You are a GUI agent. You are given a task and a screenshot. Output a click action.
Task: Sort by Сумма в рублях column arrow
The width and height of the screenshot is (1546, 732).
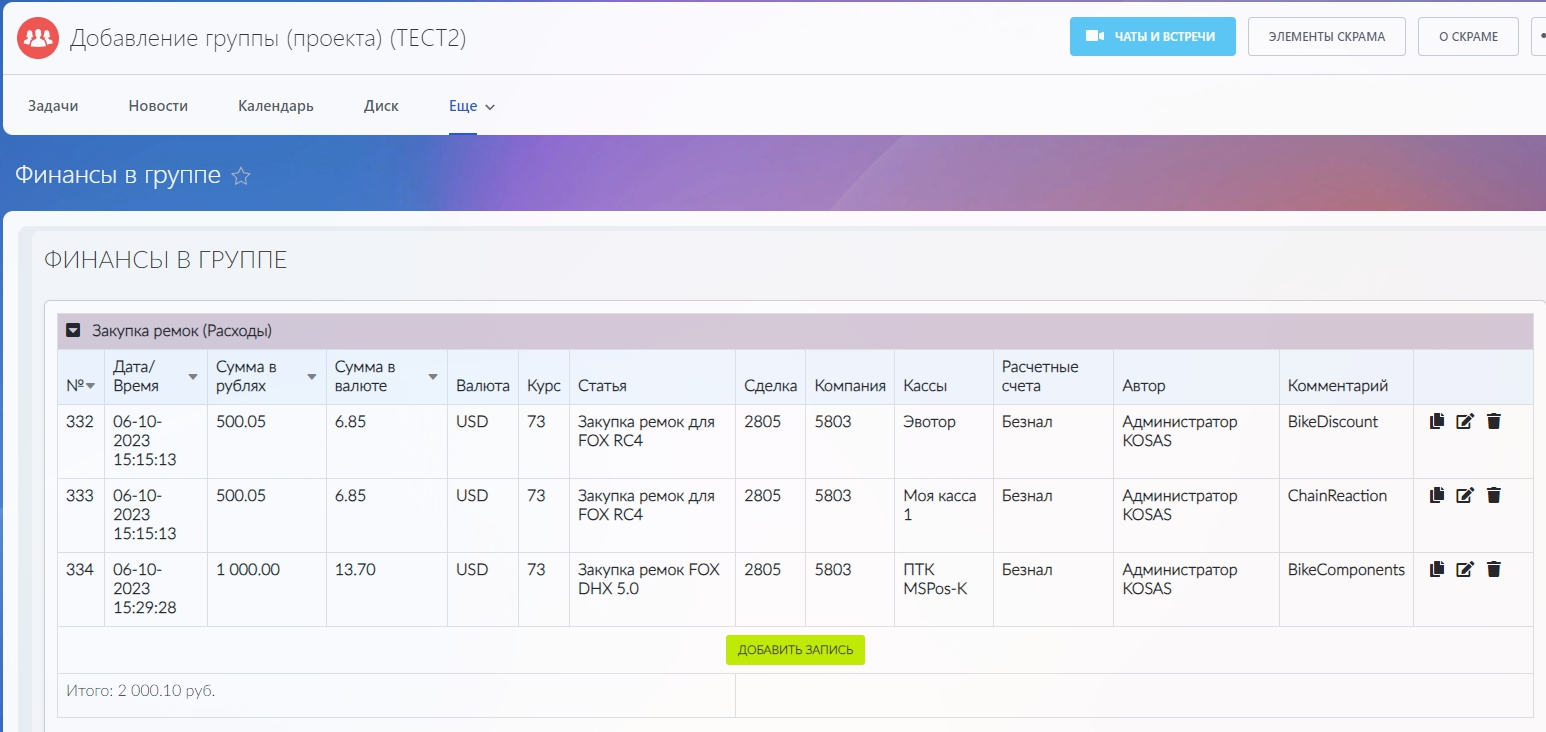point(312,377)
